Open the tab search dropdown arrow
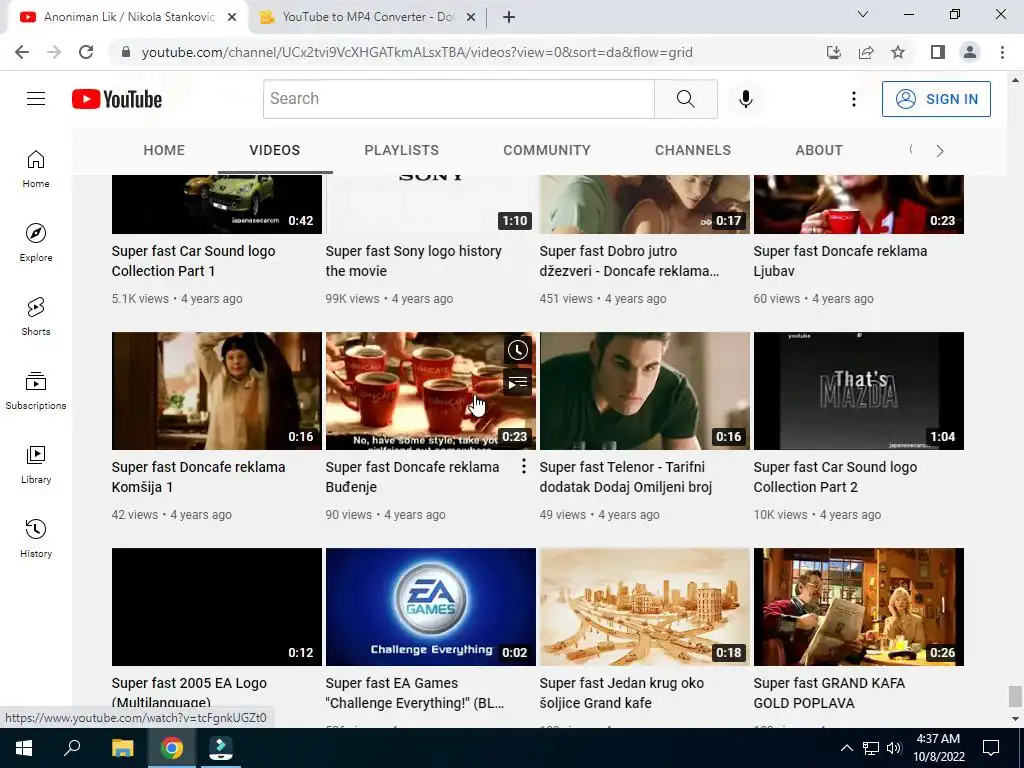The height and width of the screenshot is (768, 1024). click(x=862, y=14)
